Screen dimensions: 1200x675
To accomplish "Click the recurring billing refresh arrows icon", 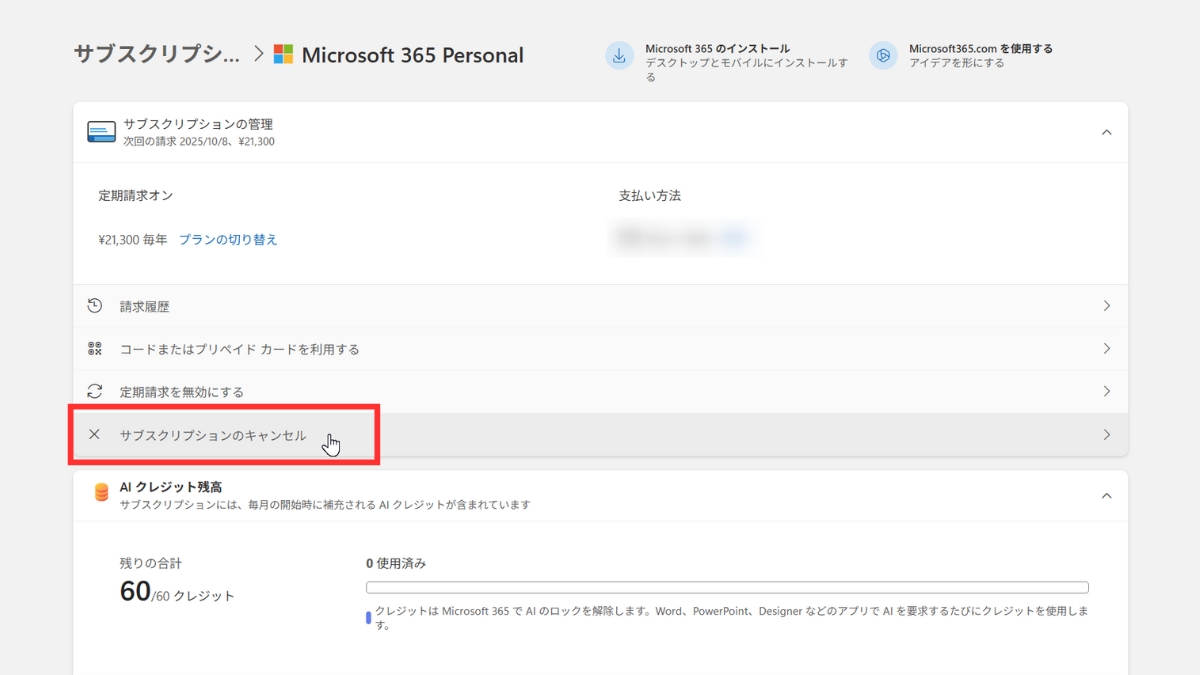I will [95, 392].
